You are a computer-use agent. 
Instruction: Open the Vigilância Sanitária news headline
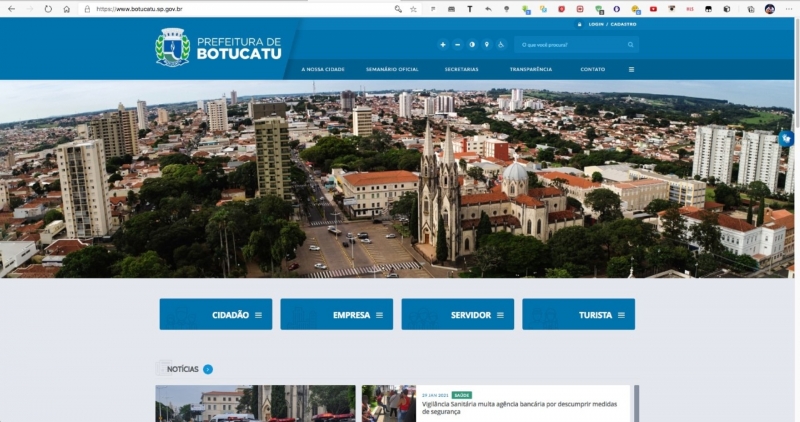point(519,407)
